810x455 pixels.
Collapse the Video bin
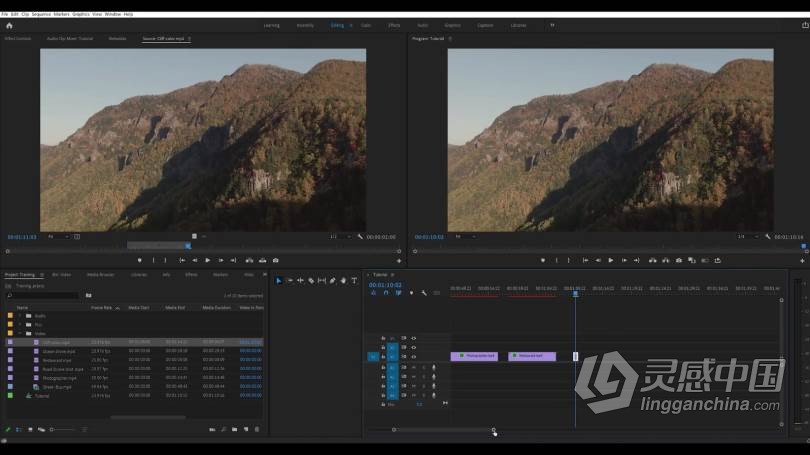tap(20, 334)
